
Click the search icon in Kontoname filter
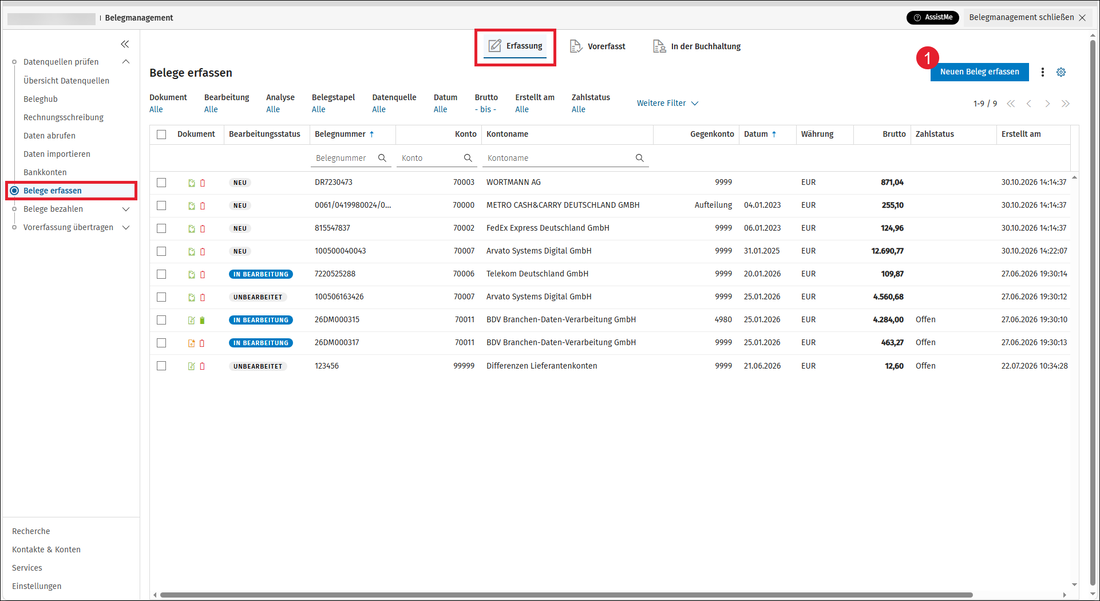pyautogui.click(x=640, y=158)
